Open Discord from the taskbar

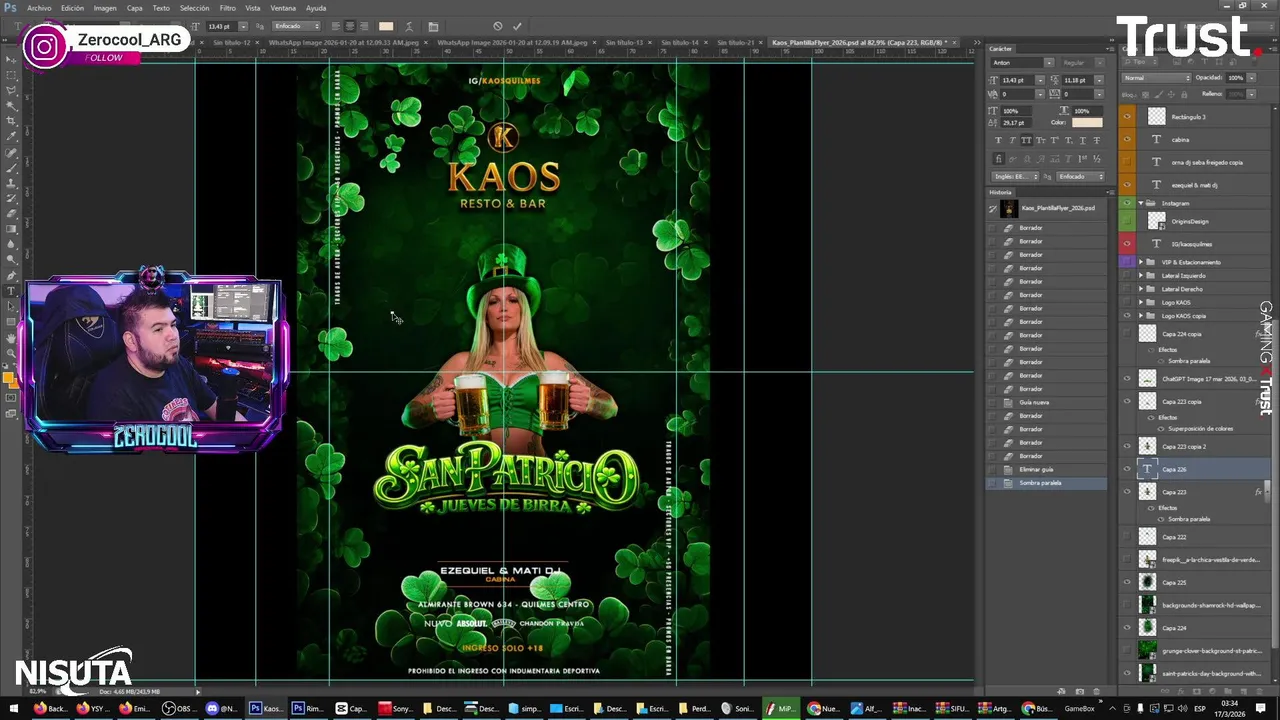pos(225,708)
